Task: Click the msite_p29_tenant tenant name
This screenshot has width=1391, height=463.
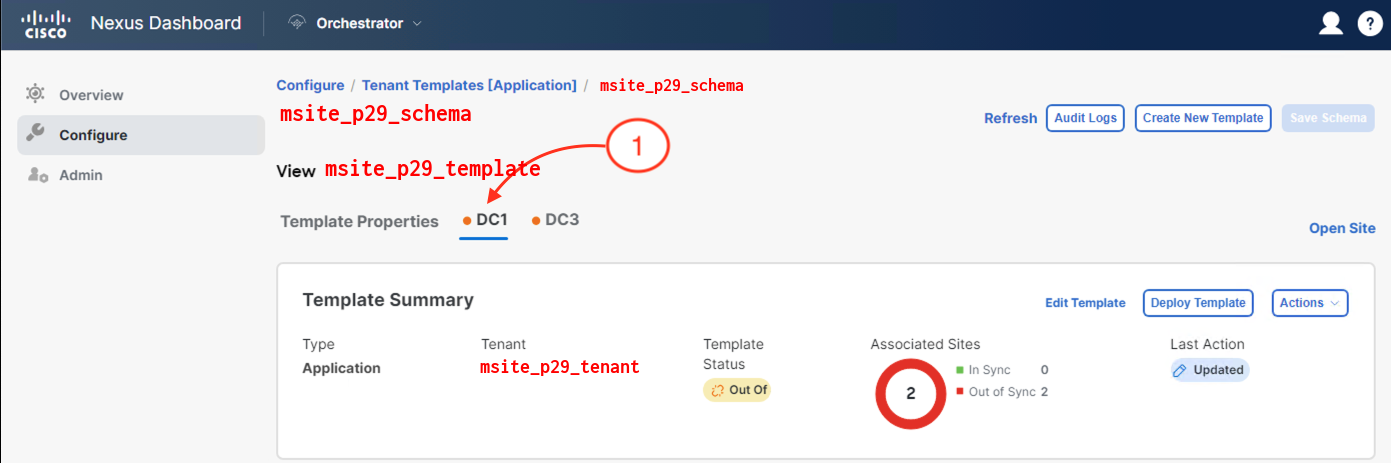Action: point(559,367)
